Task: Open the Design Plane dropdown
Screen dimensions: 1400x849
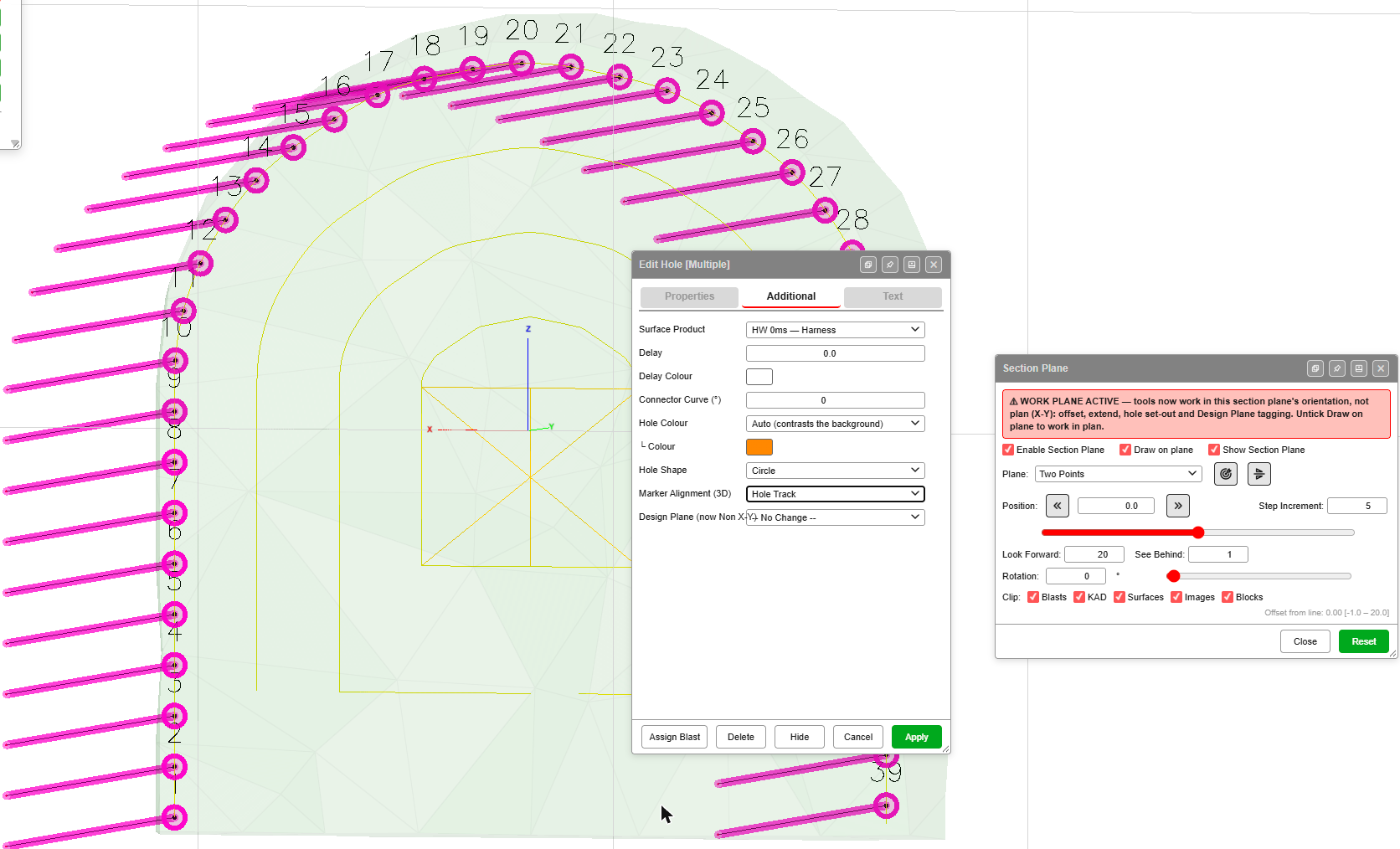Action: (x=835, y=517)
